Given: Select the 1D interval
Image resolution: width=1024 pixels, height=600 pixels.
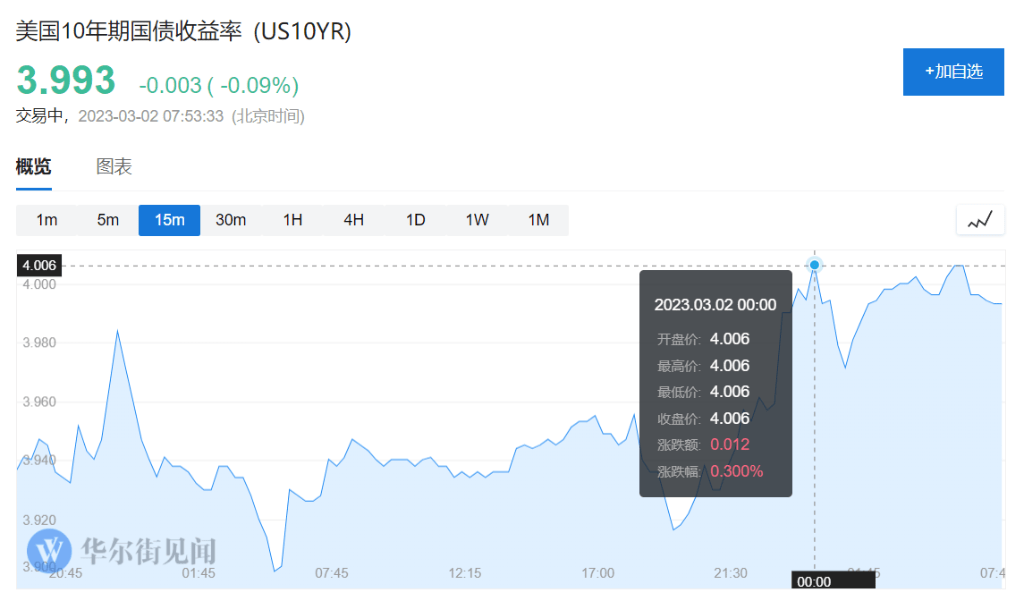Looking at the screenshot, I should click(x=416, y=220).
